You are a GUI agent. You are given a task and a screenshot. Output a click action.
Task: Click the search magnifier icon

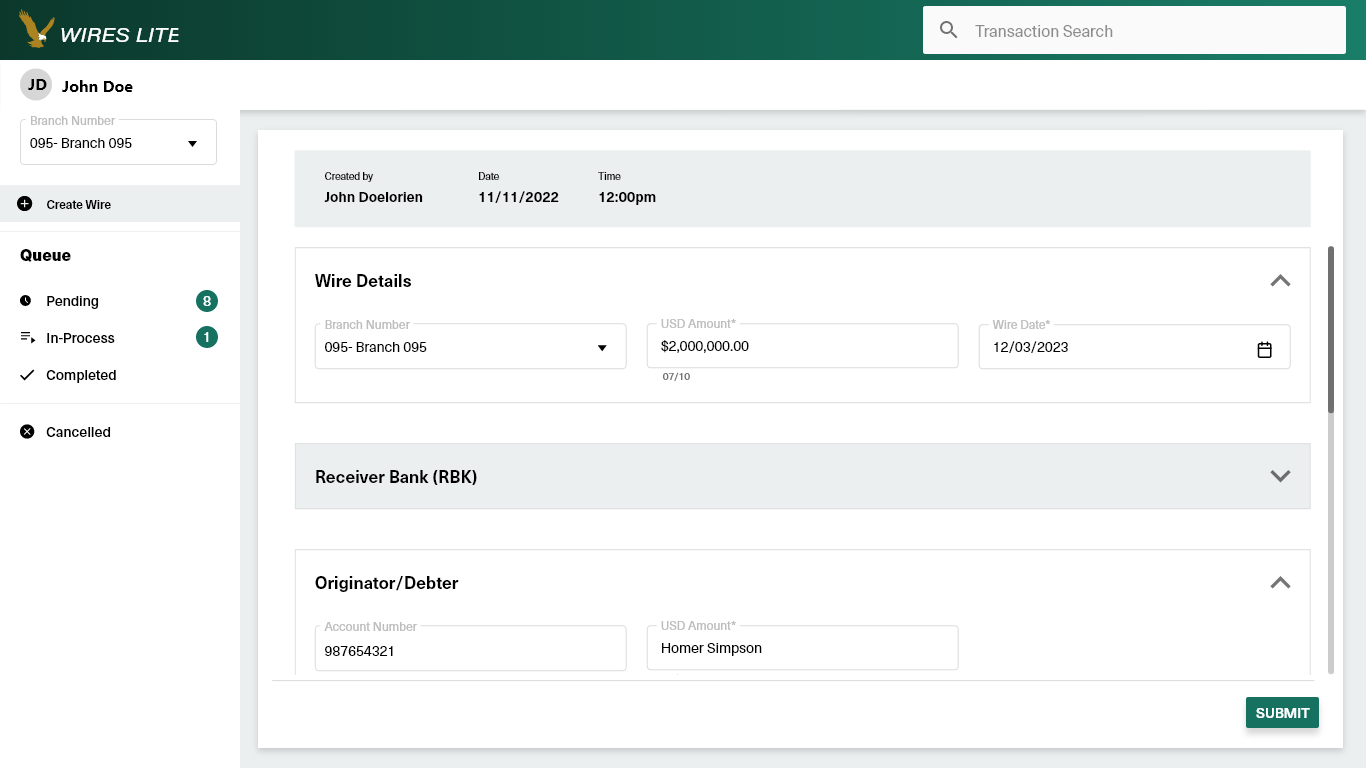click(949, 31)
